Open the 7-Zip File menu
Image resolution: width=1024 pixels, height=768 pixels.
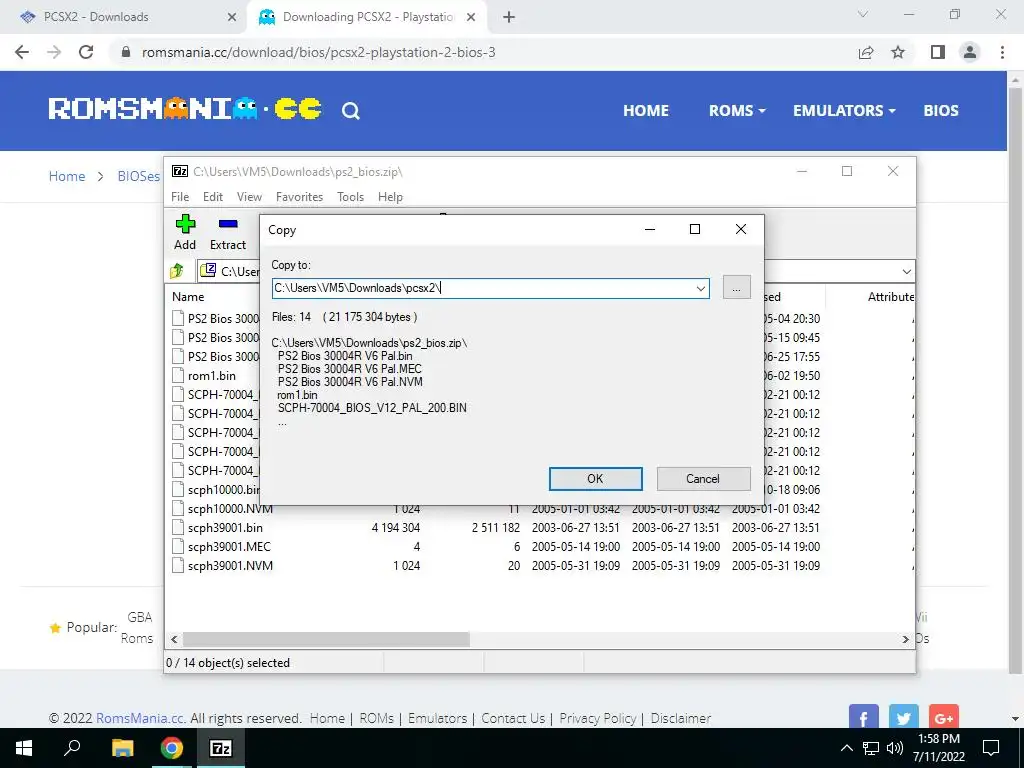coord(180,197)
